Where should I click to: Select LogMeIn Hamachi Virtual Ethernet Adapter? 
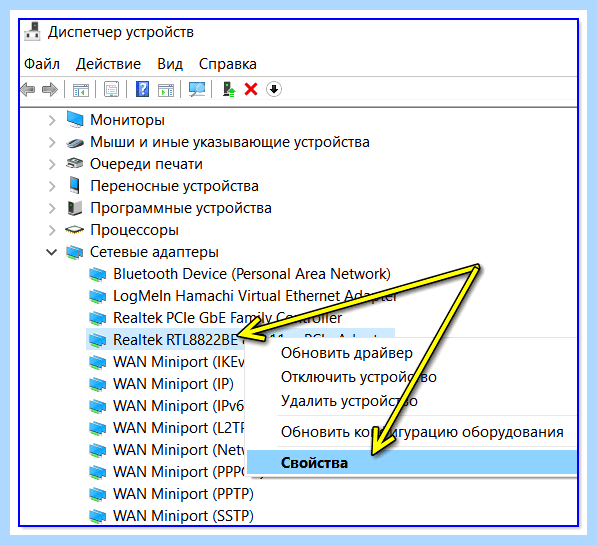pos(255,296)
